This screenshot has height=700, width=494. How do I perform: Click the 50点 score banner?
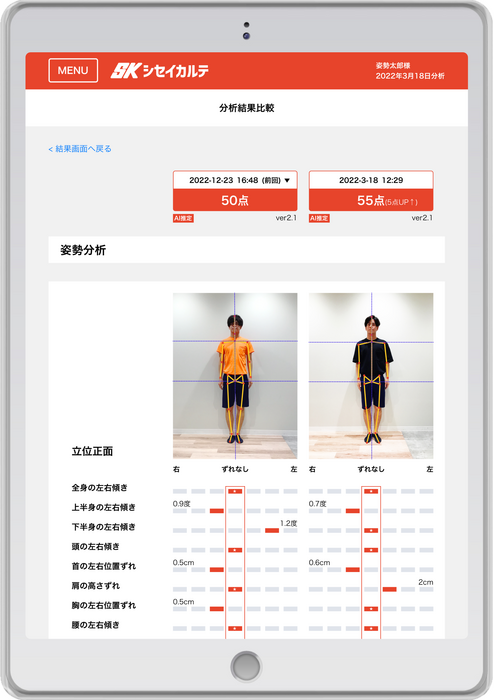pyautogui.click(x=235, y=200)
